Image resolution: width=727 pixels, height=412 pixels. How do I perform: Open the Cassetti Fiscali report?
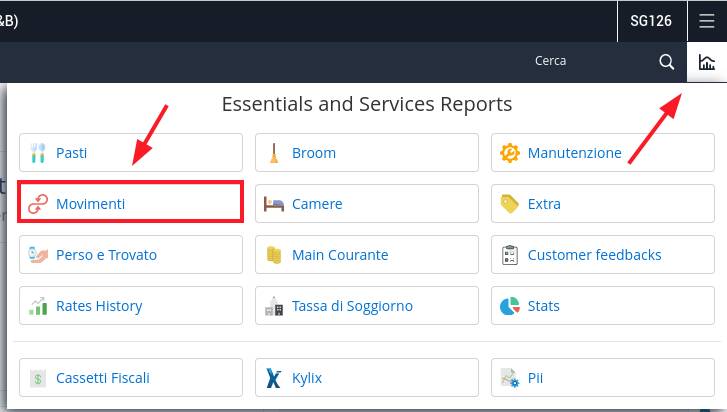tap(131, 377)
